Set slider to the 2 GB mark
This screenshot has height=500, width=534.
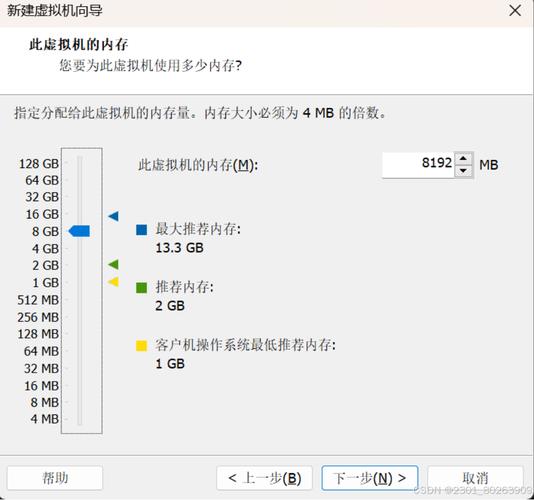click(80, 265)
